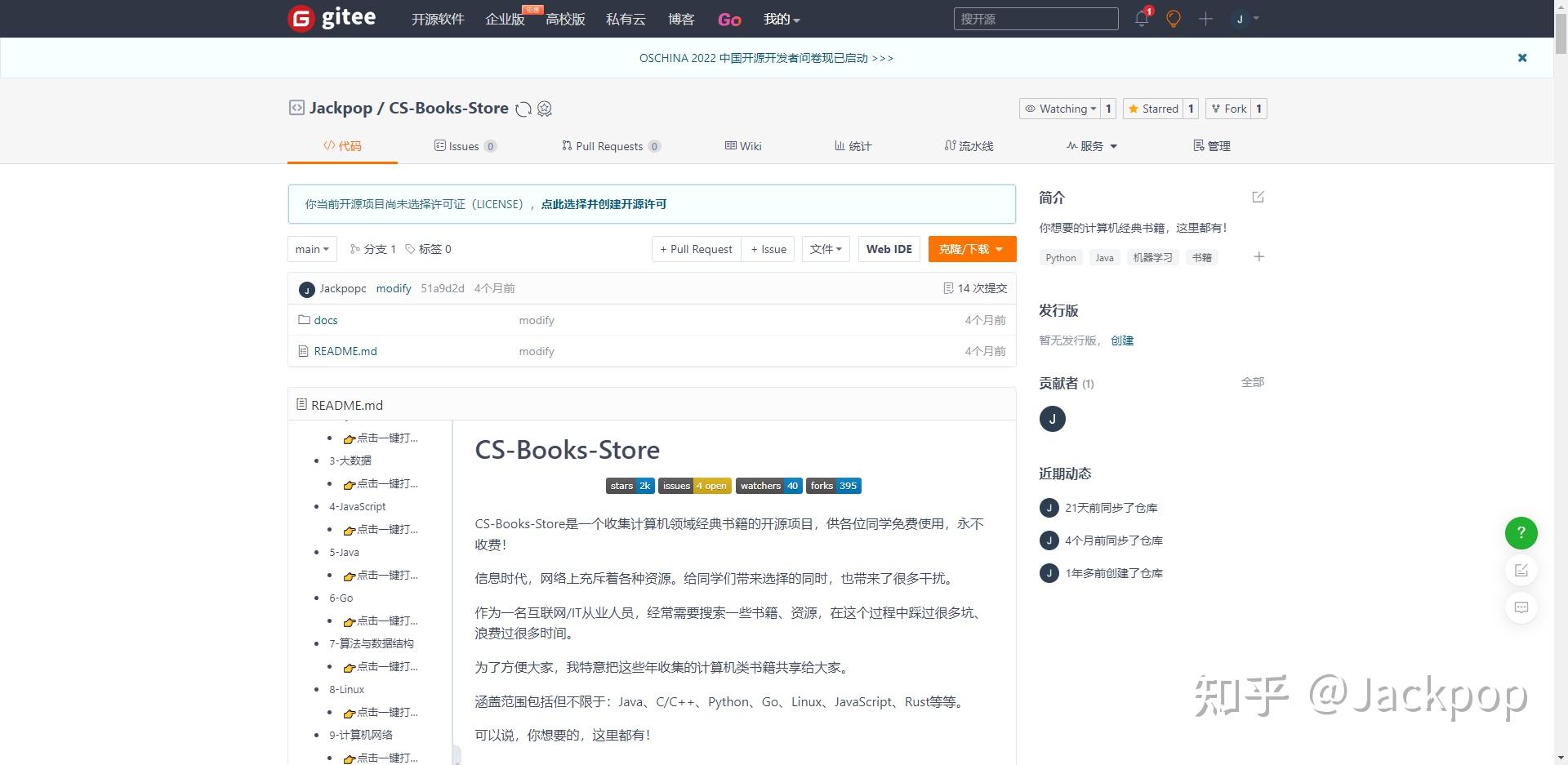Click the orange lightbulb icon in header
The image size is (1568, 765).
tap(1174, 18)
